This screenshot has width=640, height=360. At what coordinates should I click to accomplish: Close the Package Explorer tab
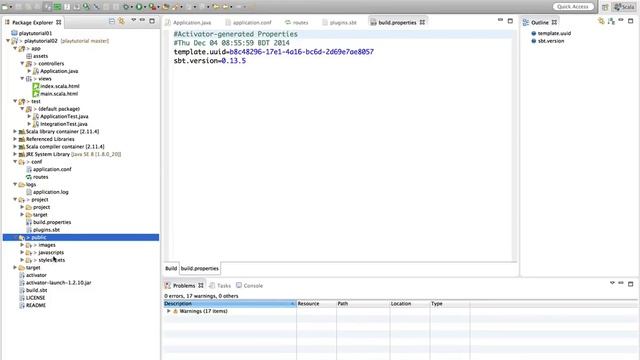[59, 22]
